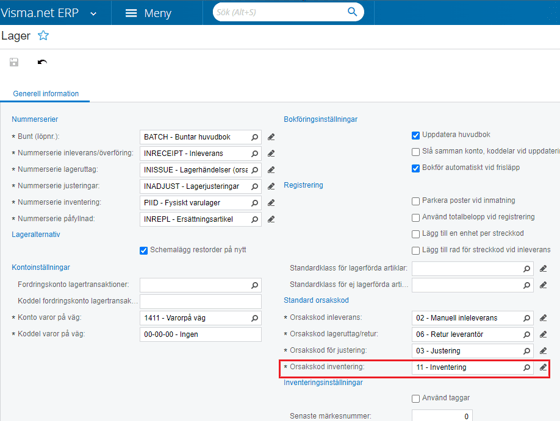Edit Standardklass för lagerförda artiklar pencil

tap(543, 269)
